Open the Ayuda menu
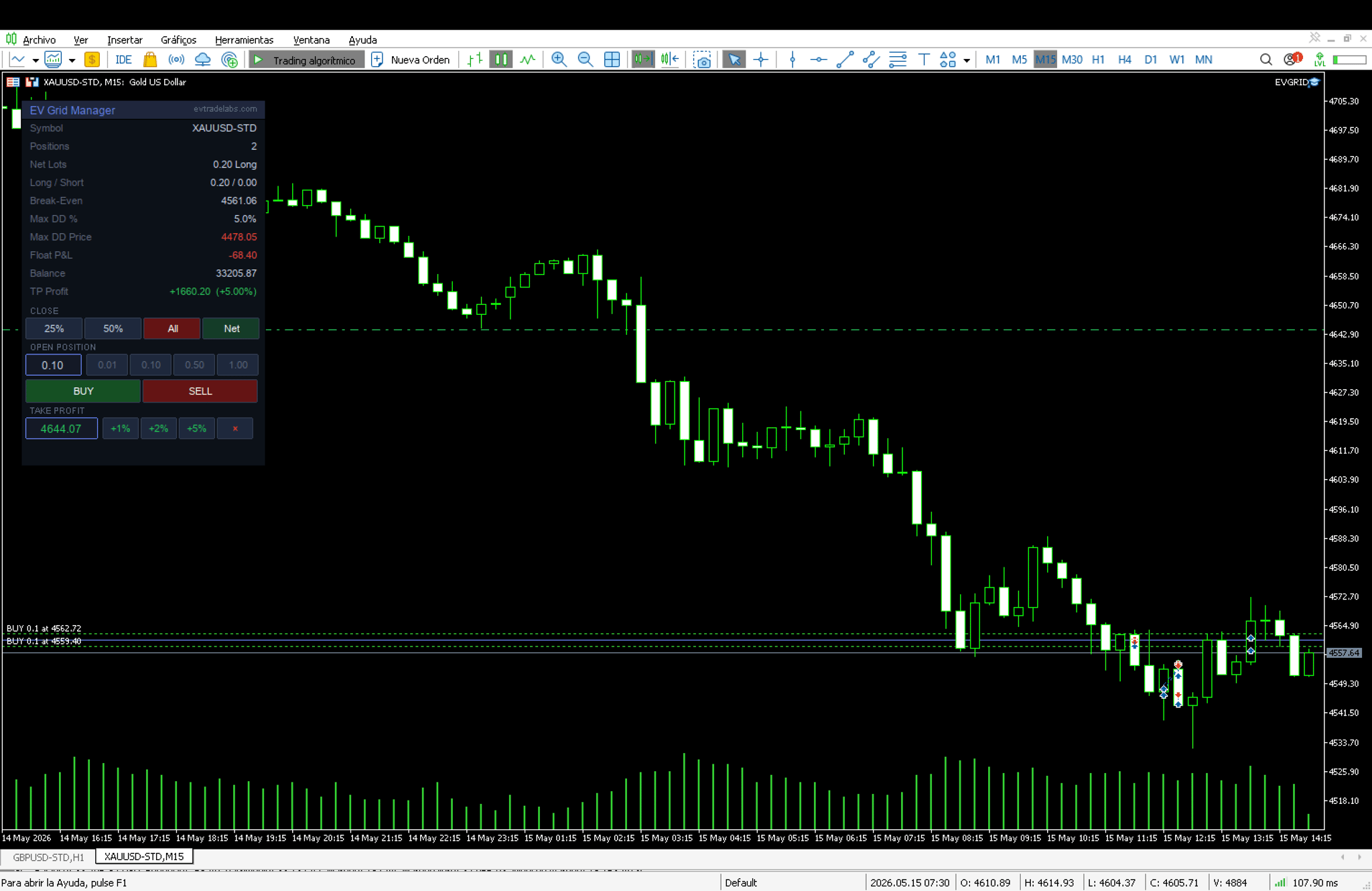The image size is (1372, 891). click(362, 40)
